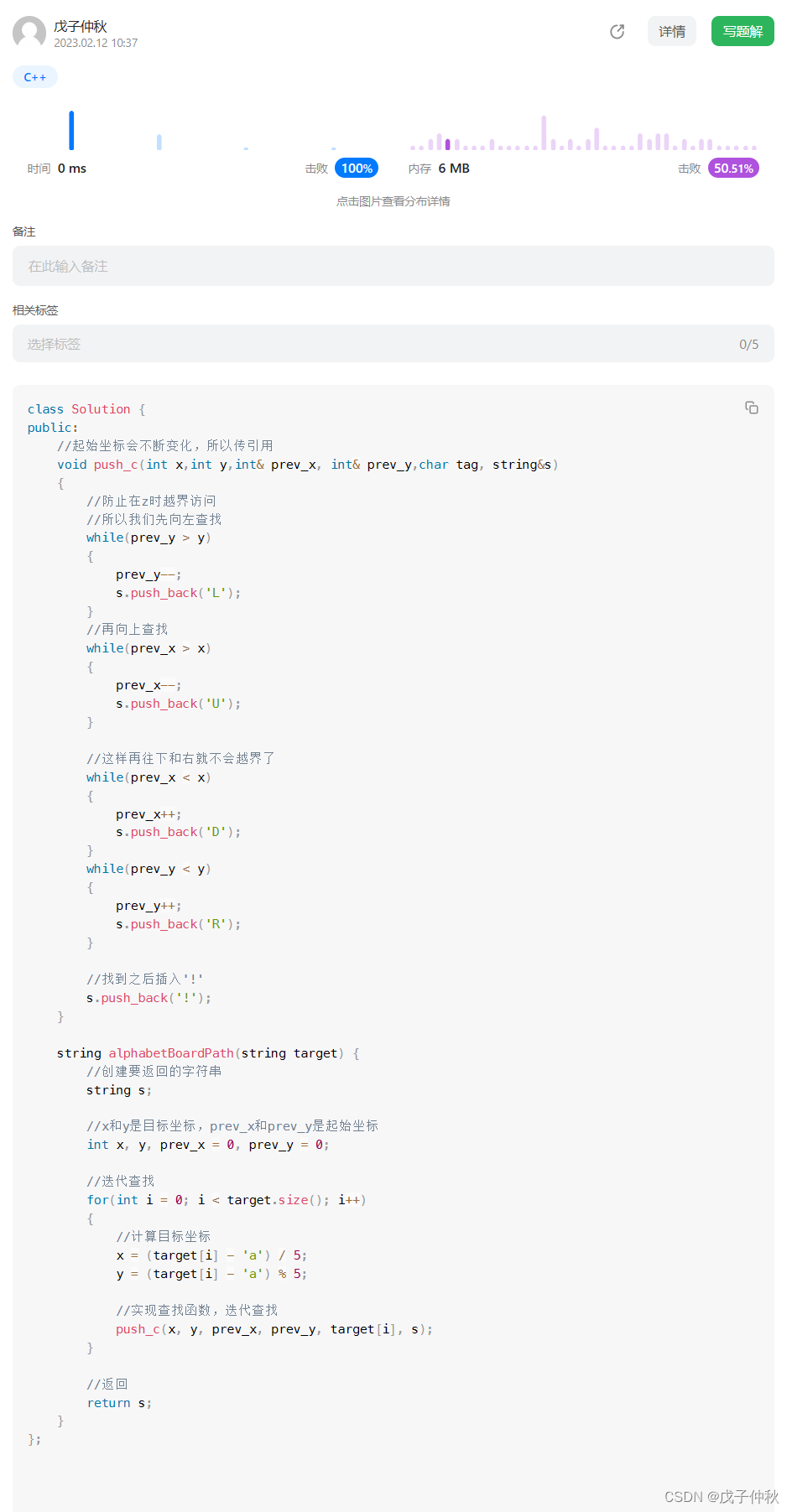Screen dimensions: 792x1512
Task: Click the tall blue runtime bar
Action: (x=71, y=130)
